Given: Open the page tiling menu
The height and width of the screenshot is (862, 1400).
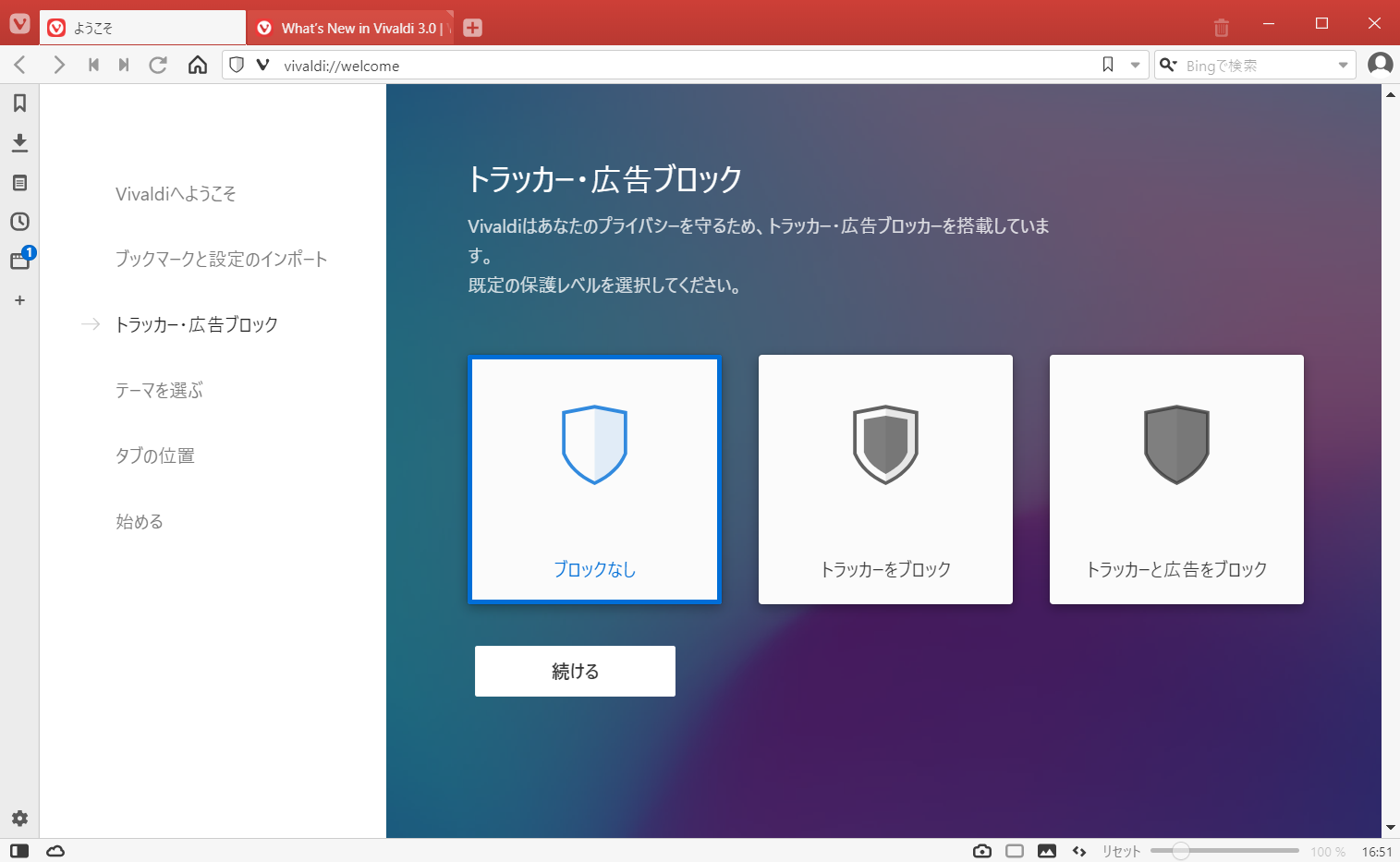Looking at the screenshot, I should coord(1016,851).
